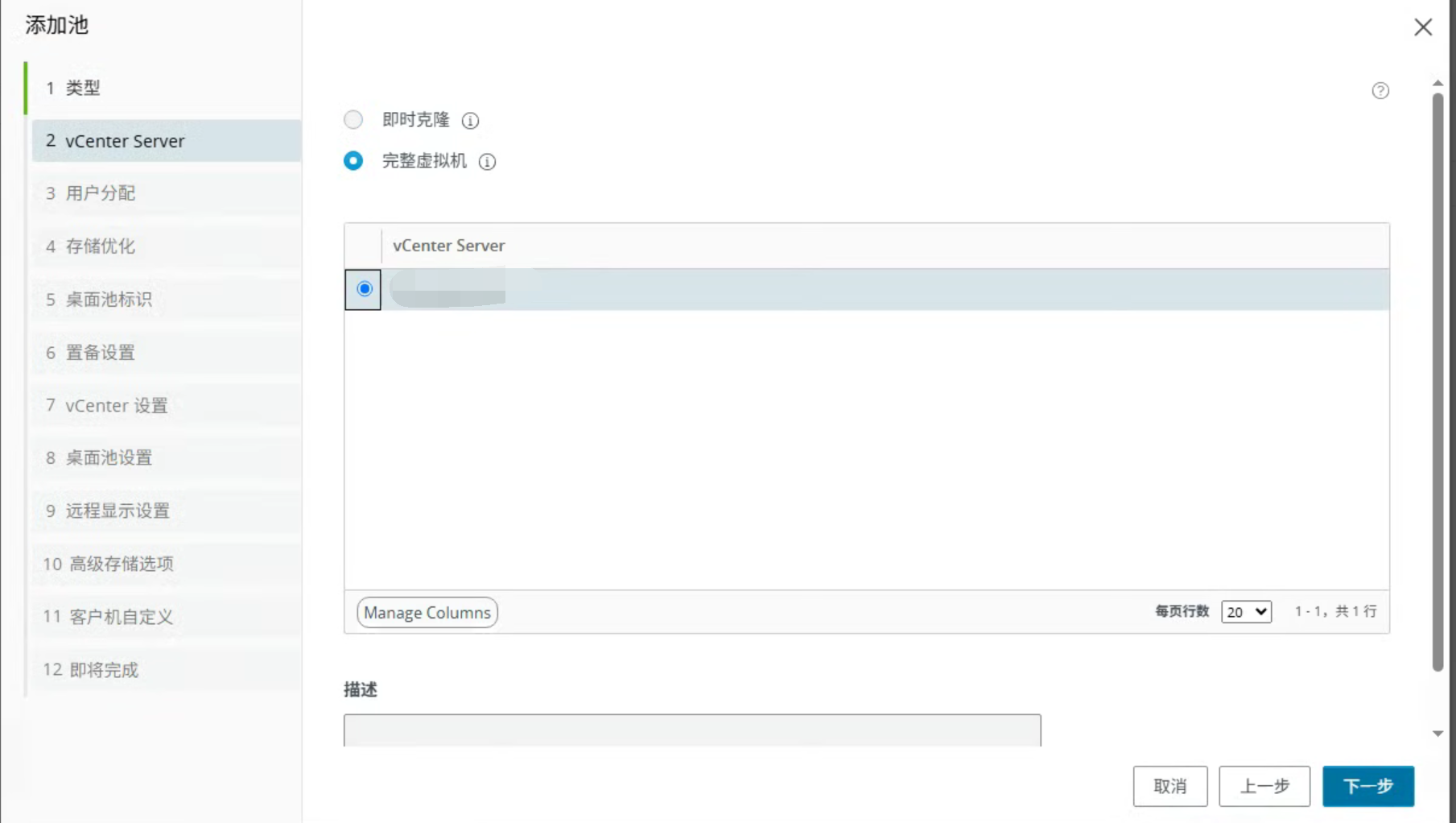This screenshot has width=1456, height=823.
Task: Open step 3 用户分配
Action: [x=165, y=193]
